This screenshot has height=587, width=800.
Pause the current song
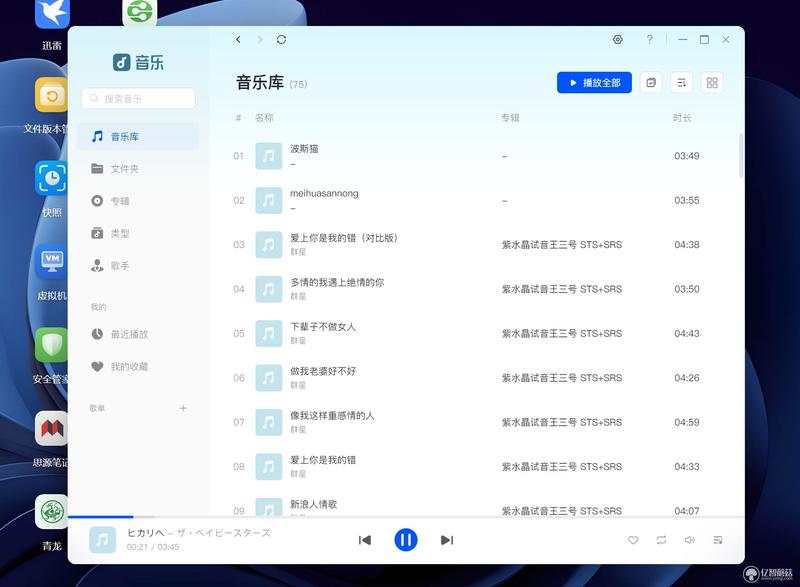[406, 540]
